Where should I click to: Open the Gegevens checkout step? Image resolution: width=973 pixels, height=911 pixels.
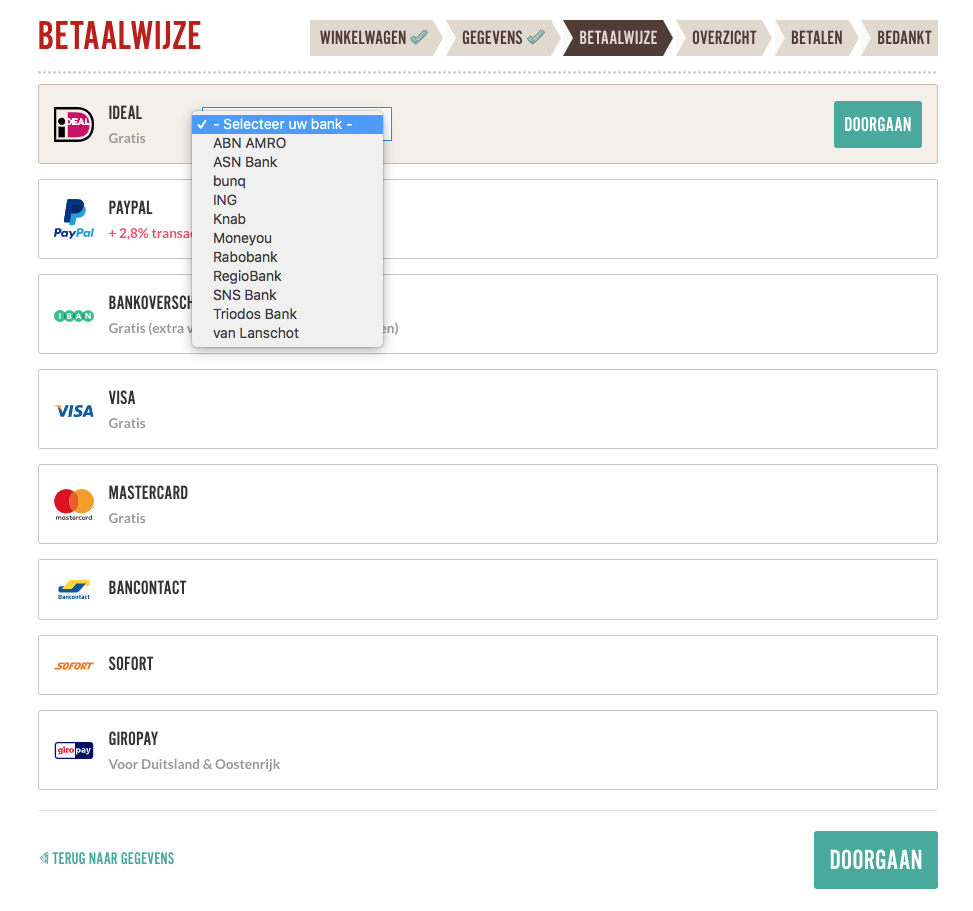tap(502, 38)
